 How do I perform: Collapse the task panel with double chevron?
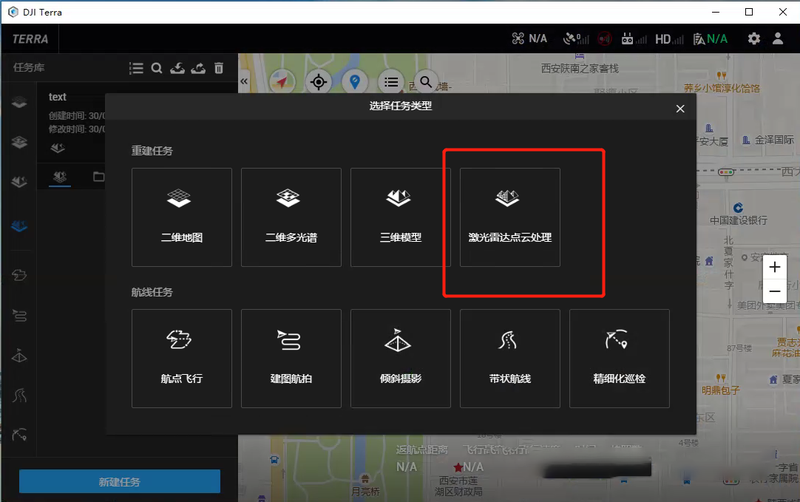(244, 81)
